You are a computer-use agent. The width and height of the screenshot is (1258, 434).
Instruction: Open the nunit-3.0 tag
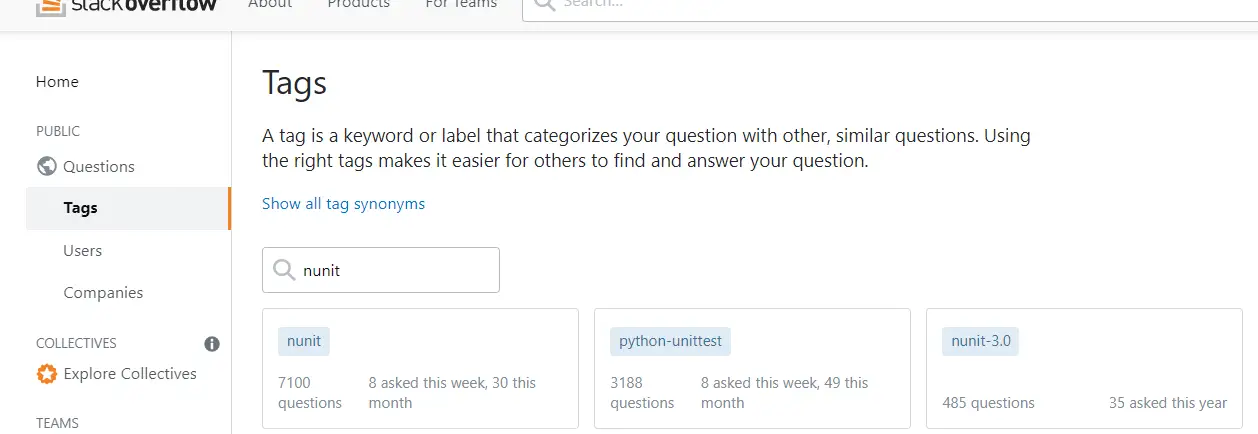click(x=981, y=341)
